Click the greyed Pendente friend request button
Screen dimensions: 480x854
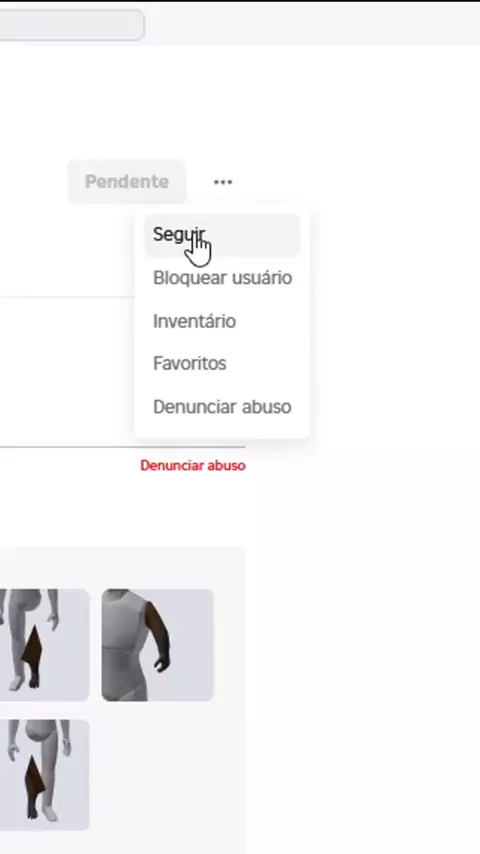pos(127,182)
